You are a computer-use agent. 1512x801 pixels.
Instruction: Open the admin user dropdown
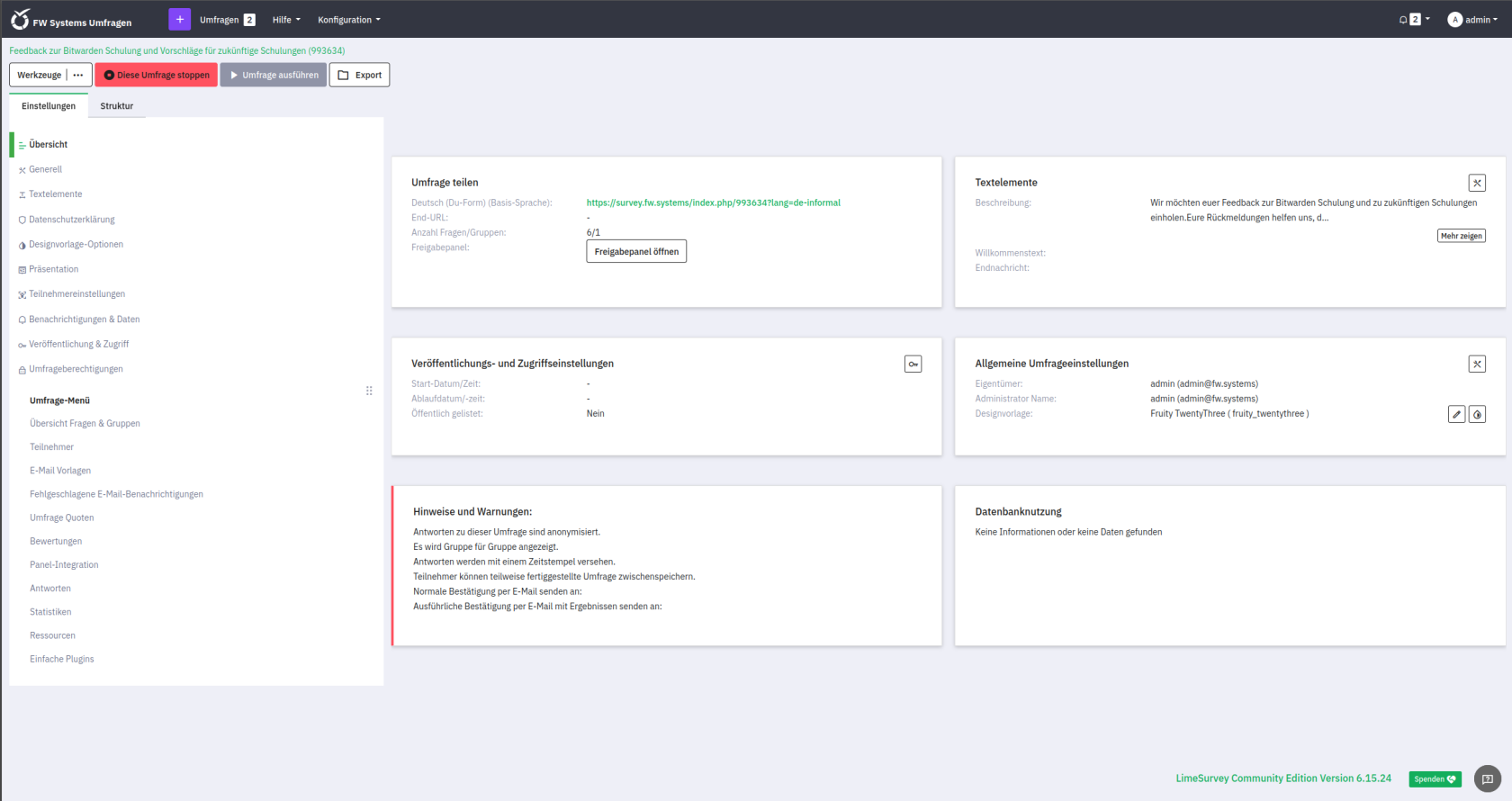pos(1472,20)
